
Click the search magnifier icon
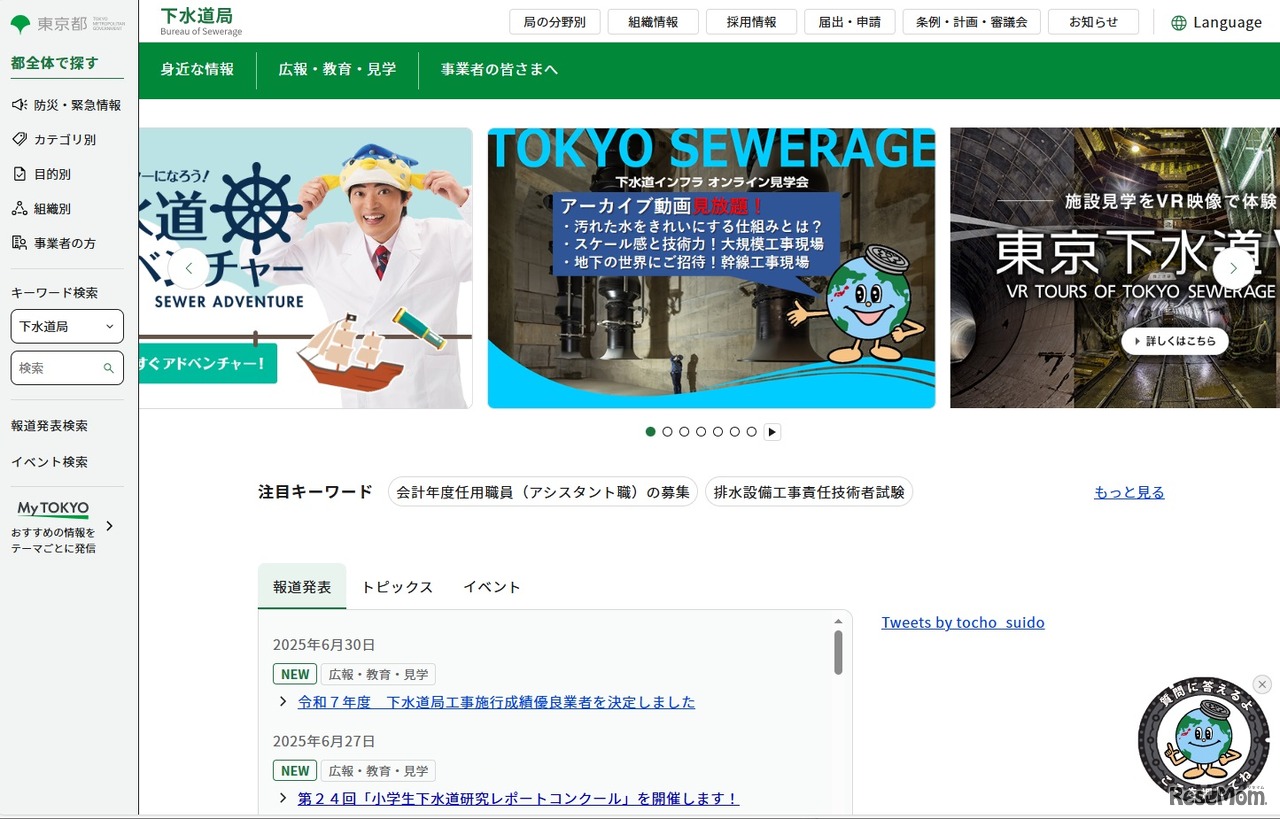tap(109, 368)
